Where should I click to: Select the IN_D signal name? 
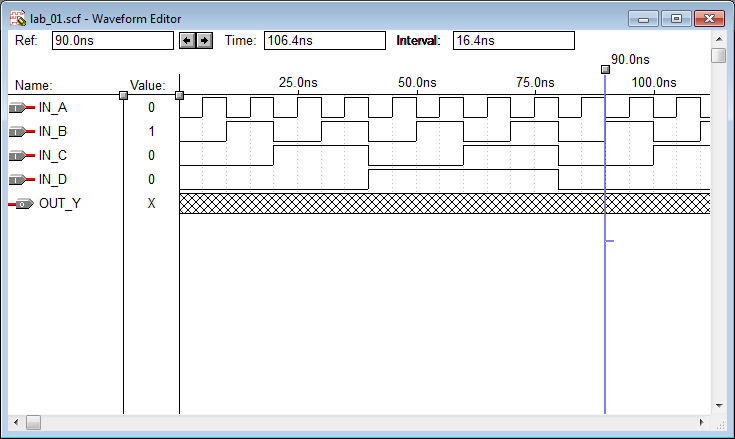coord(53,179)
